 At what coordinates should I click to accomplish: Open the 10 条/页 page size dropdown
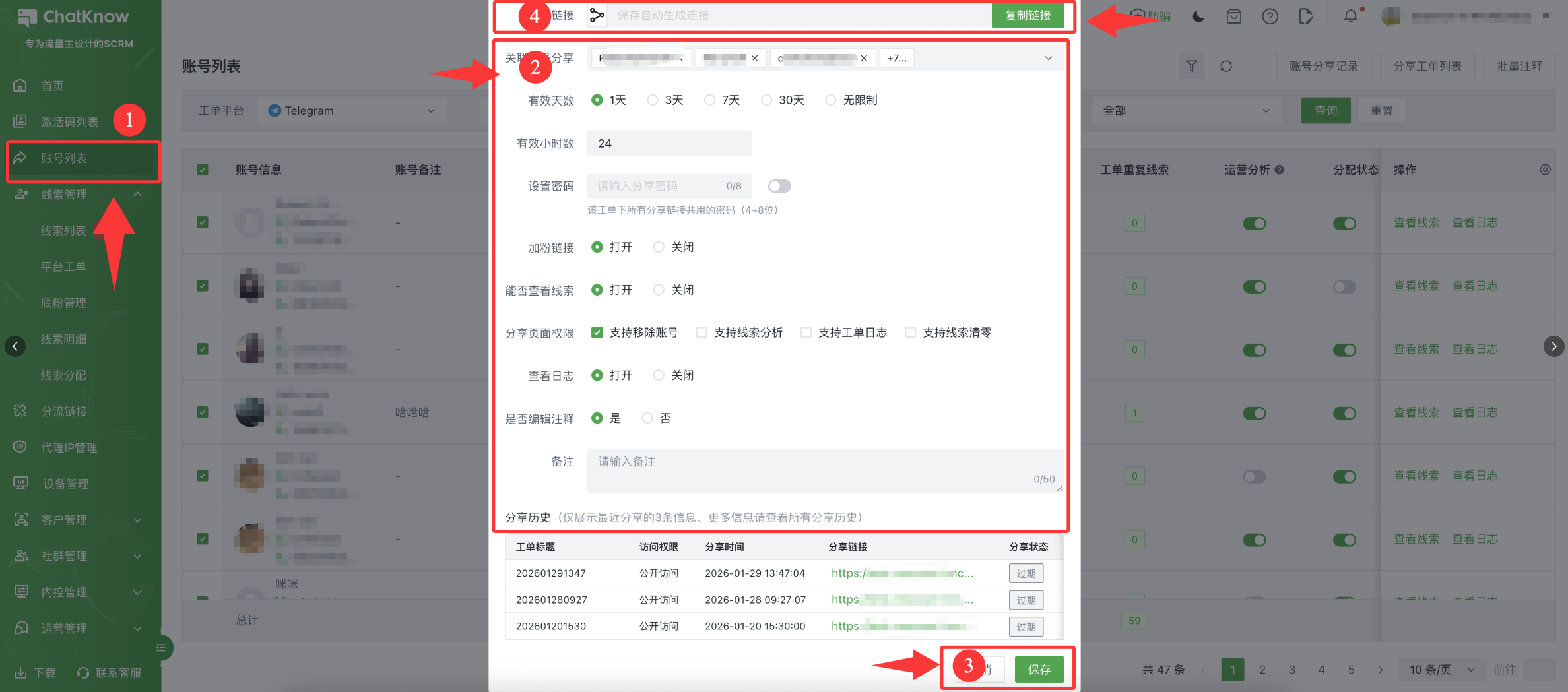(1441, 670)
